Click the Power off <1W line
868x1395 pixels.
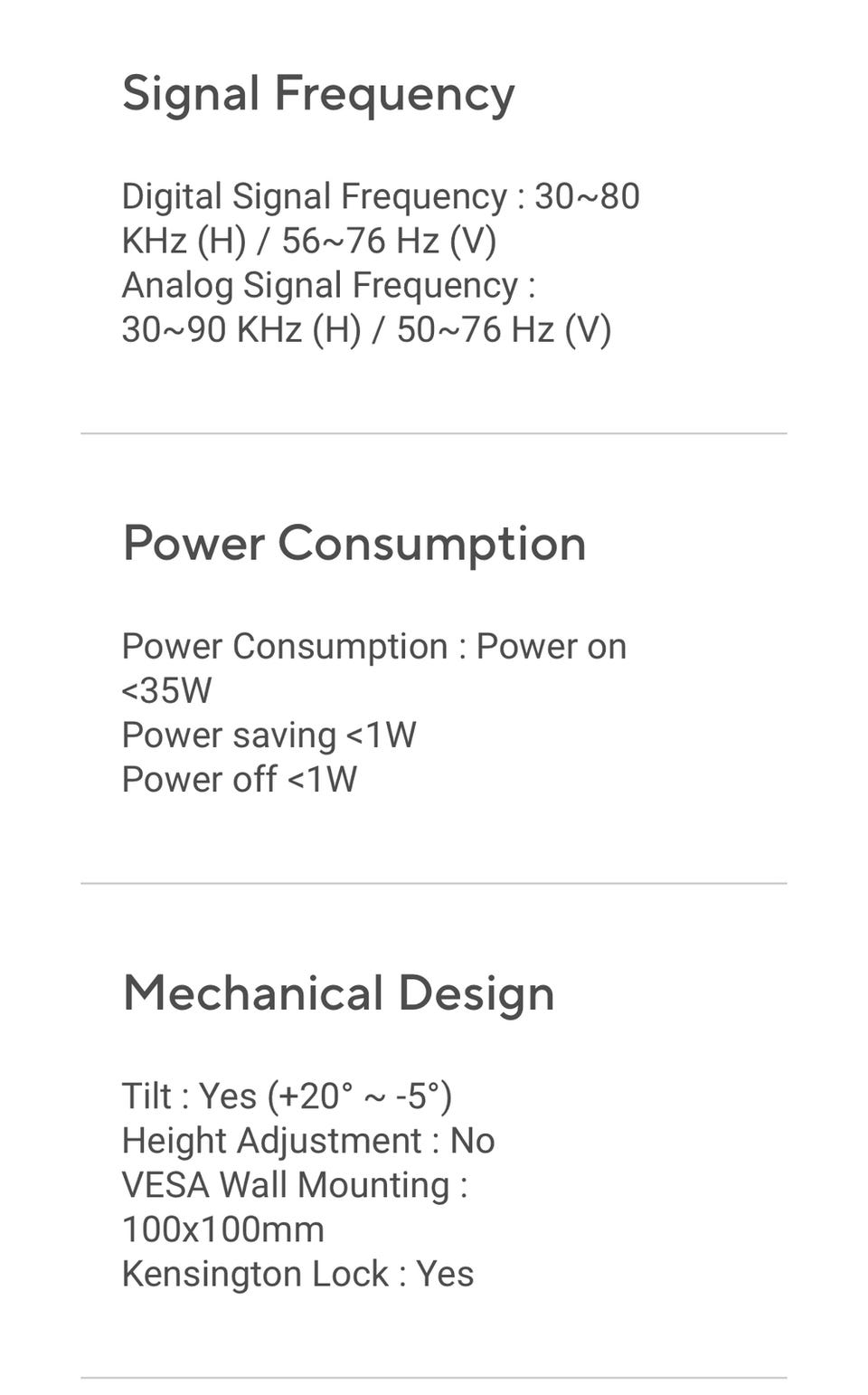(240, 779)
